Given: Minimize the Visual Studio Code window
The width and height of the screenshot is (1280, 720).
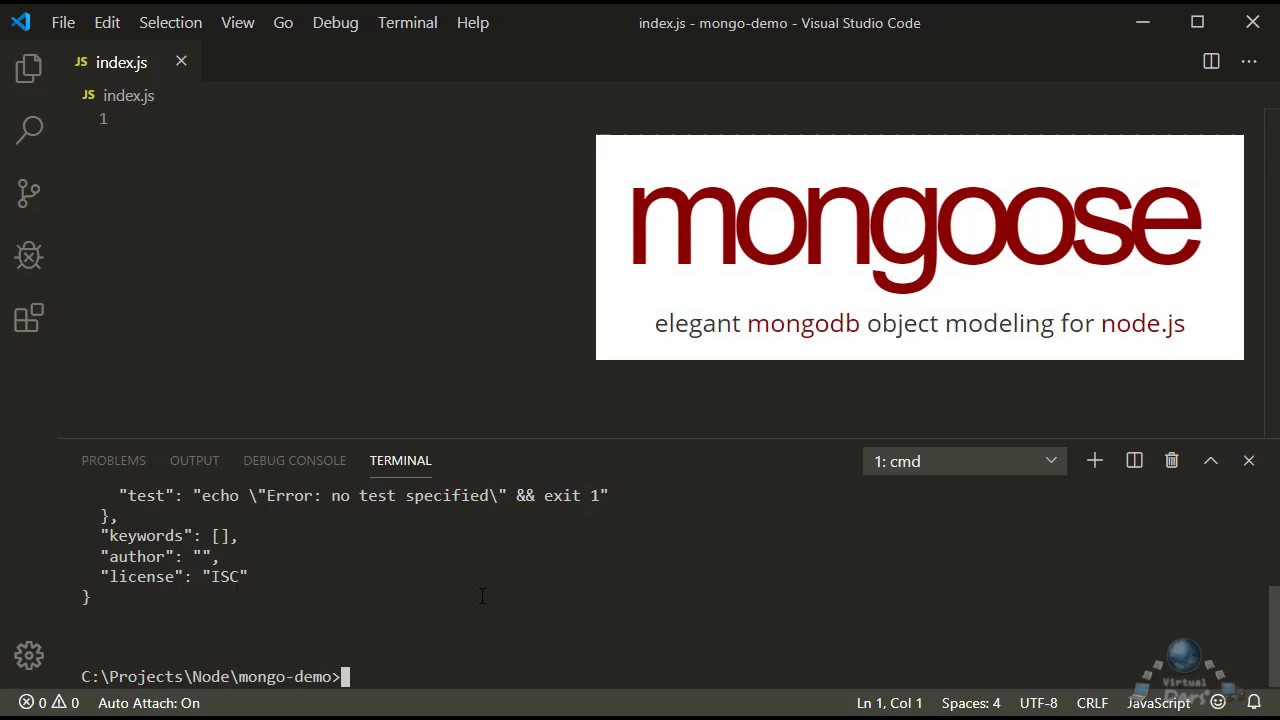Looking at the screenshot, I should click(x=1143, y=22).
